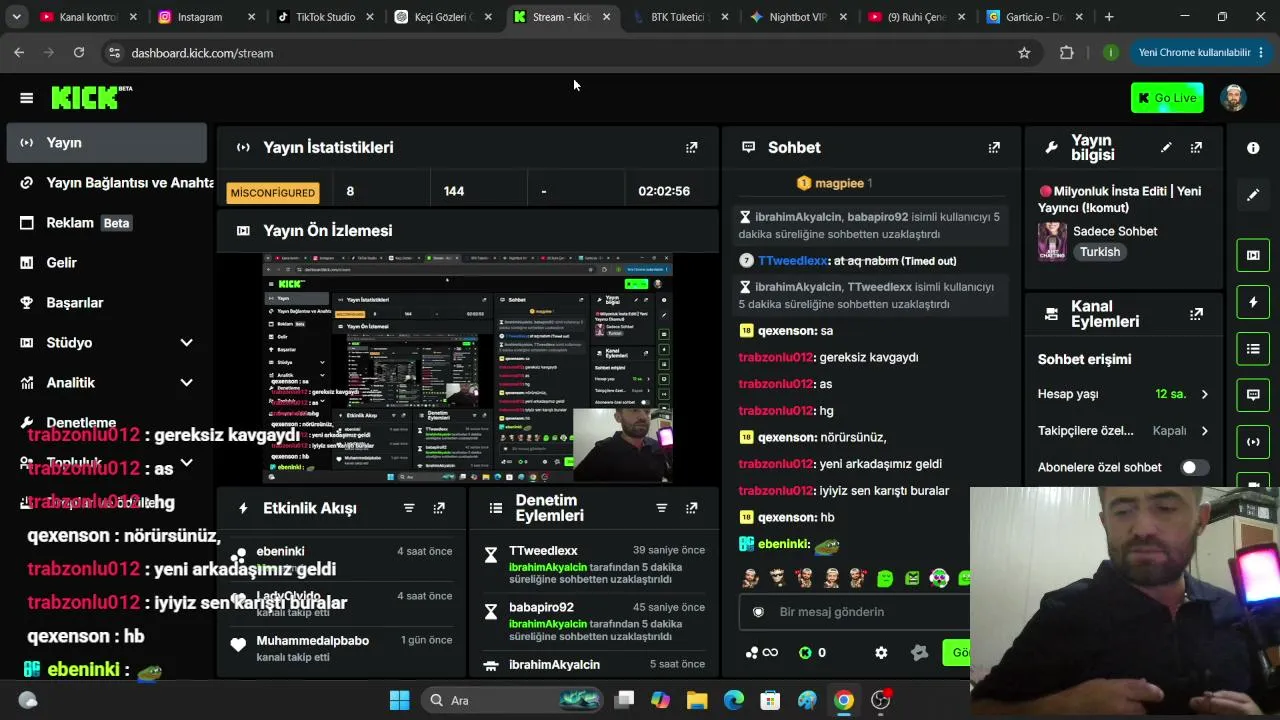
Task: Switch to the Garticio browser tab
Action: tap(1034, 17)
